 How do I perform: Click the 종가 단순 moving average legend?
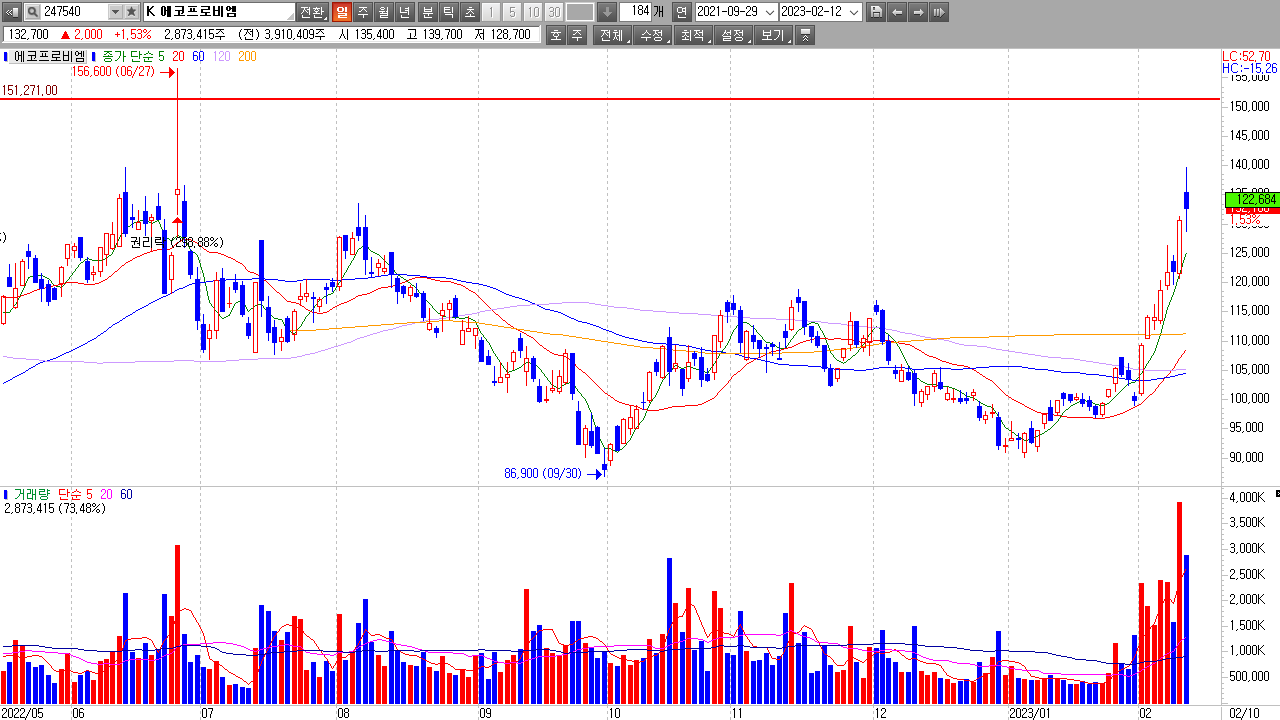pyautogui.click(x=128, y=57)
